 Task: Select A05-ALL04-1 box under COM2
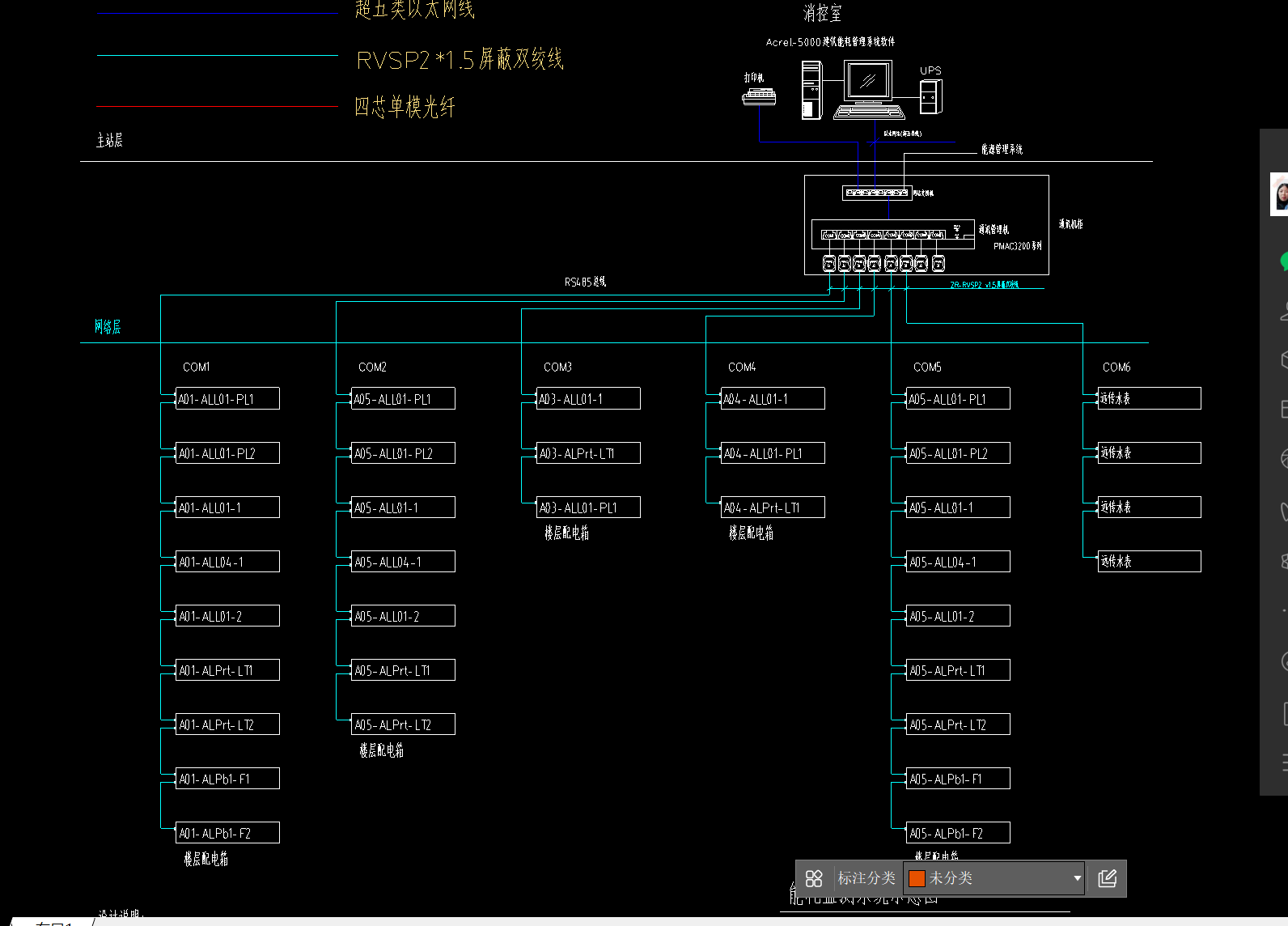[x=403, y=561]
